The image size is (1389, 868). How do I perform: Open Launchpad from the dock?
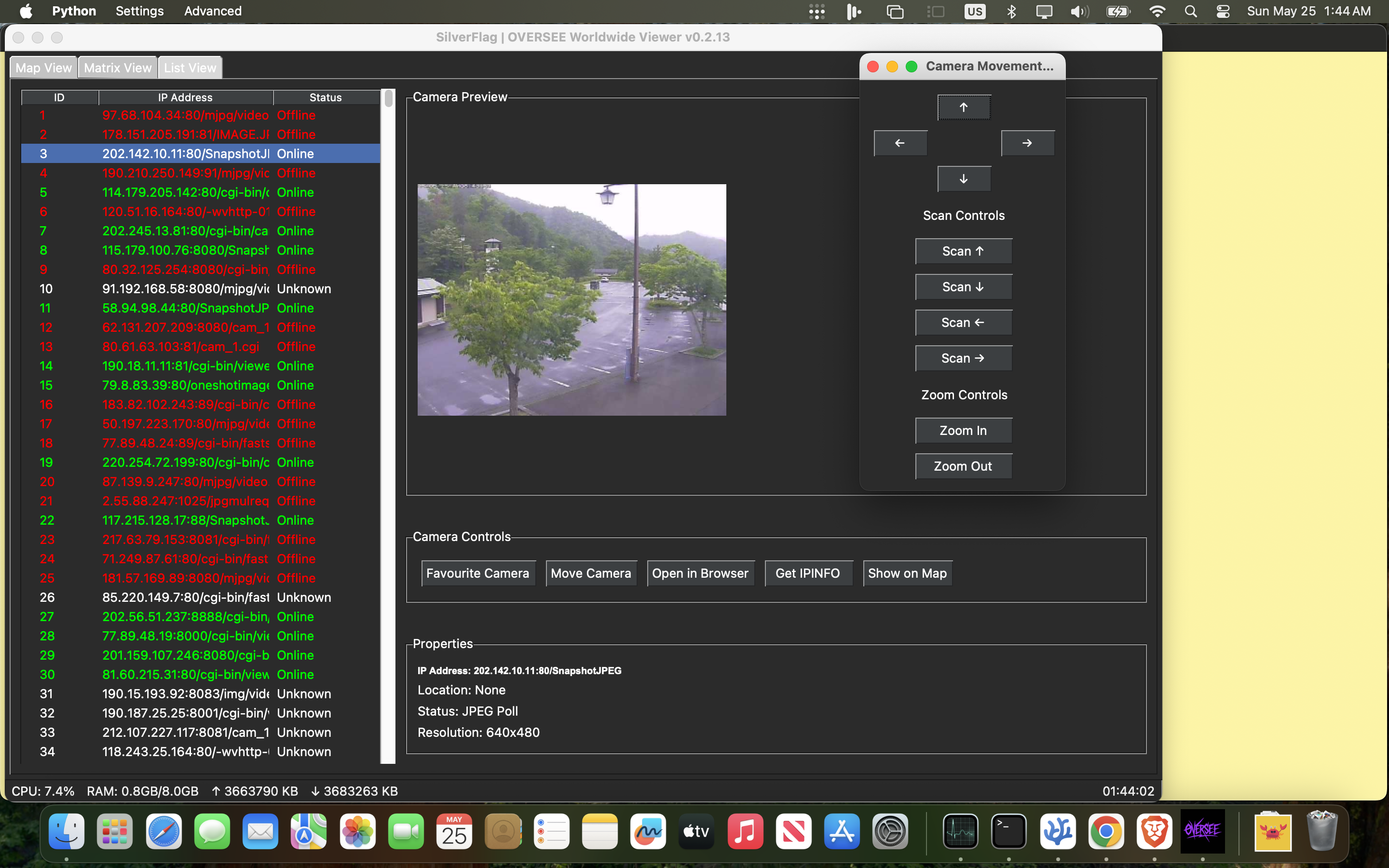[115, 831]
